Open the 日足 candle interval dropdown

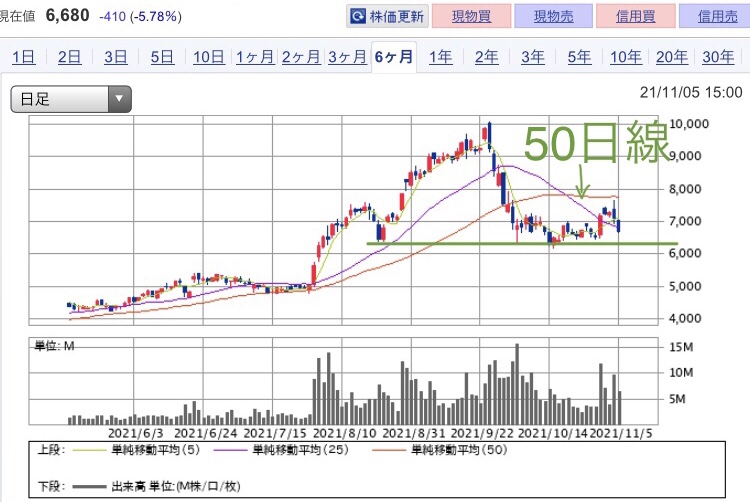[71, 99]
